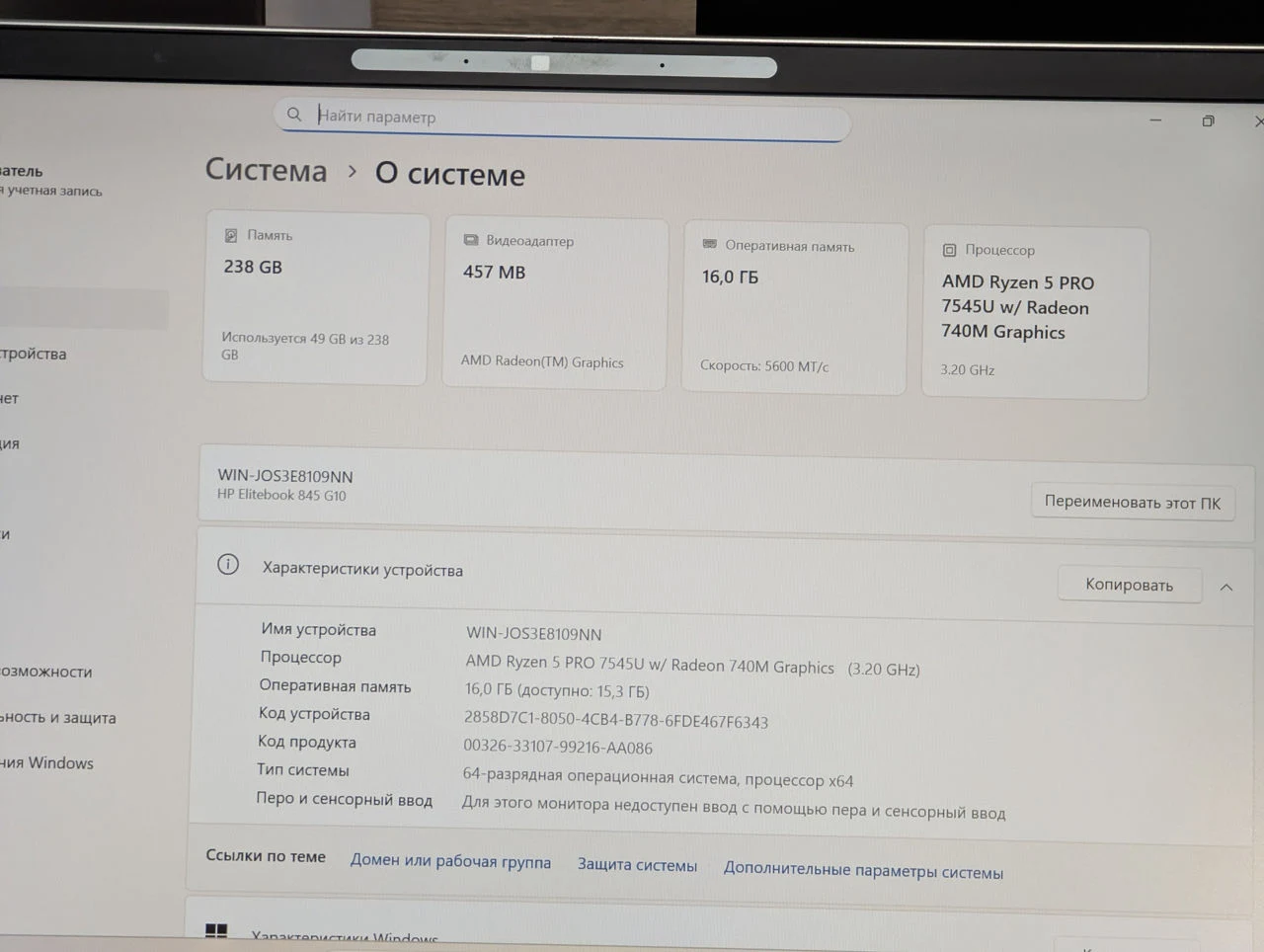Image resolution: width=1264 pixels, height=952 pixels.
Task: Click the "Перо и сенсорный ввод" label
Action: pos(344,799)
